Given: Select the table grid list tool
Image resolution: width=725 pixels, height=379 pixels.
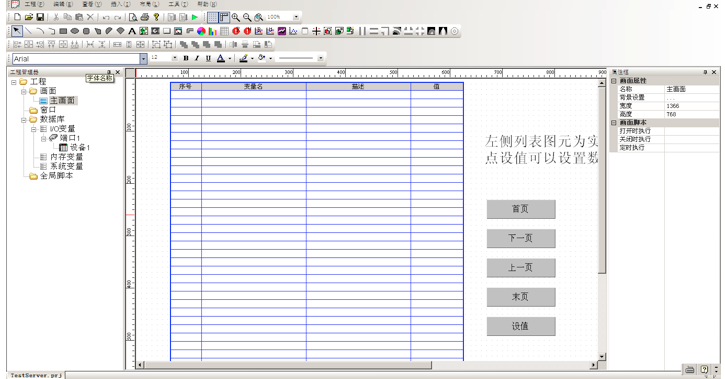Looking at the screenshot, I should 224,31.
